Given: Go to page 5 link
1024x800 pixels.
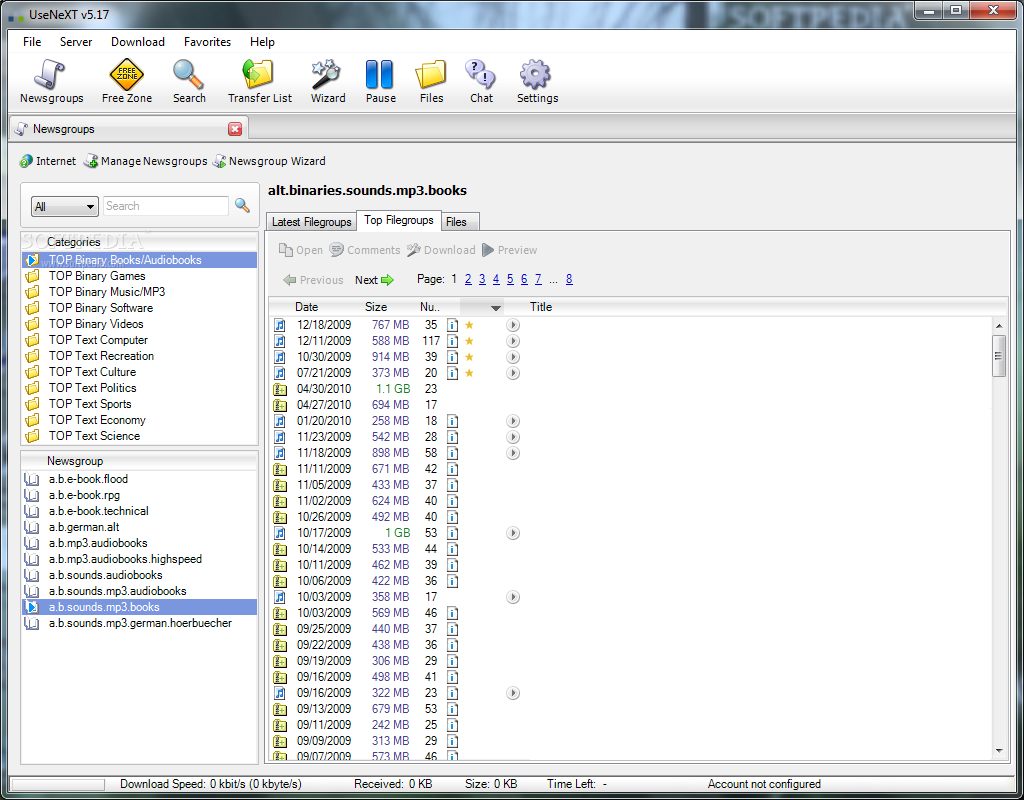Looking at the screenshot, I should pyautogui.click(x=510, y=279).
